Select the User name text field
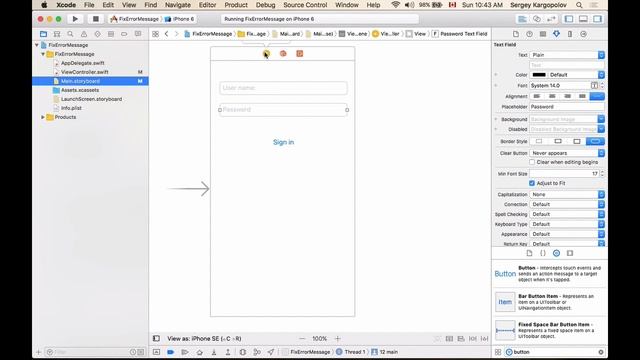Viewport: 640px width, 360px height. pos(283,88)
